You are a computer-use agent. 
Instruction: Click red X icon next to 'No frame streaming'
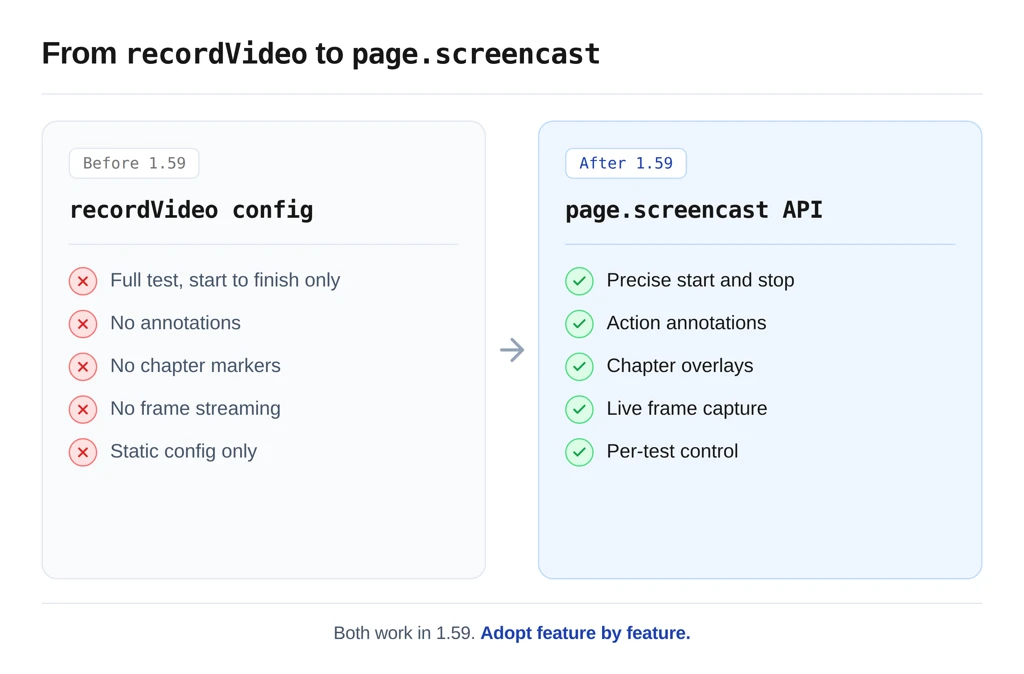pyautogui.click(x=83, y=409)
